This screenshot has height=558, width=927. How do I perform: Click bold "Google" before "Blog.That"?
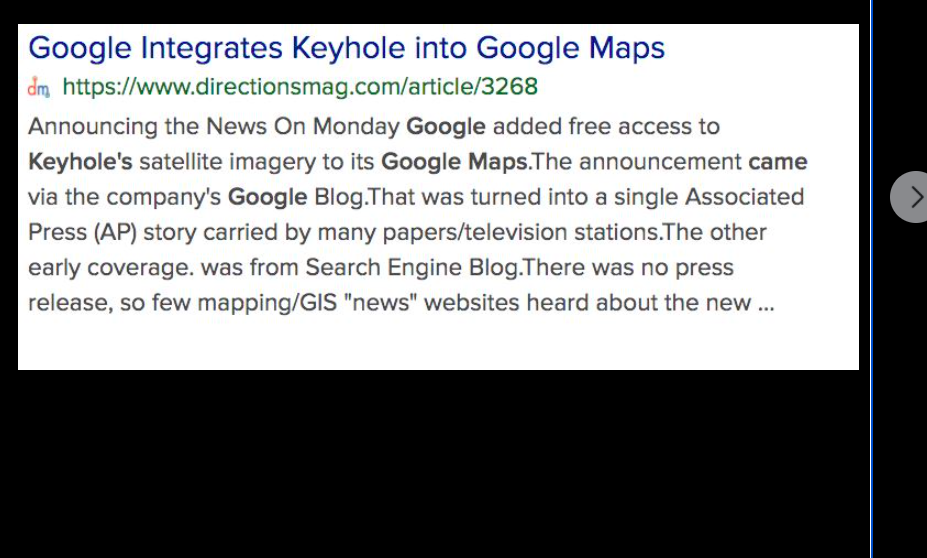267,197
